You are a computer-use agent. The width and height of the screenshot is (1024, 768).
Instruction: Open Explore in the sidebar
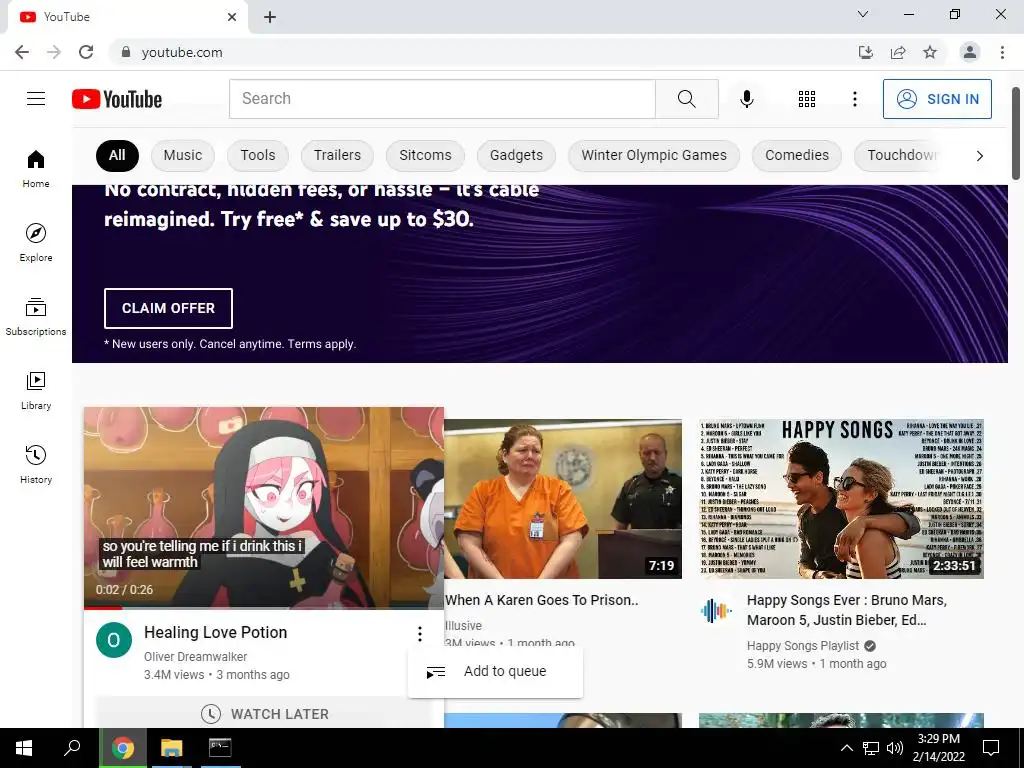coord(36,242)
